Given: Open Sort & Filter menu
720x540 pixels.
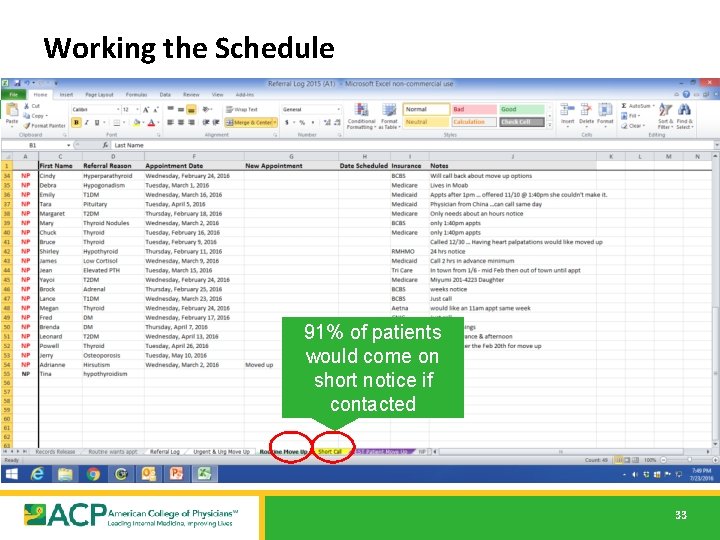Looking at the screenshot, I should tap(665, 116).
